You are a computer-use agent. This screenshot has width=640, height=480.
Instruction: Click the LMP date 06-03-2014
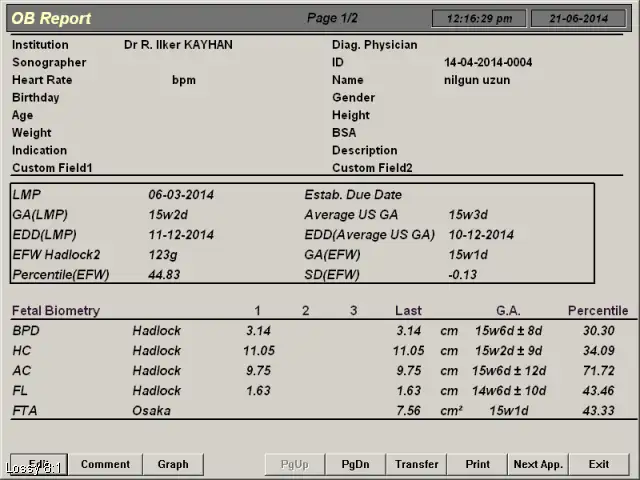click(181, 195)
